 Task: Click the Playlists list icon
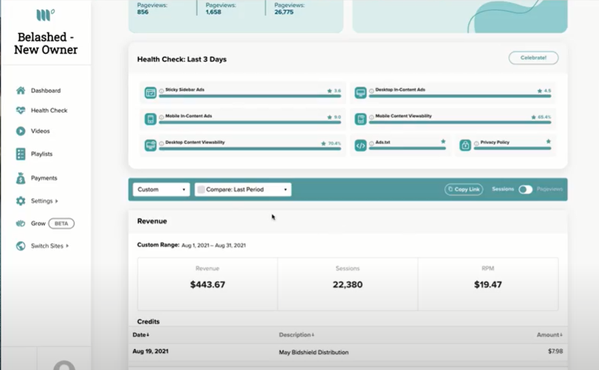click(x=21, y=154)
